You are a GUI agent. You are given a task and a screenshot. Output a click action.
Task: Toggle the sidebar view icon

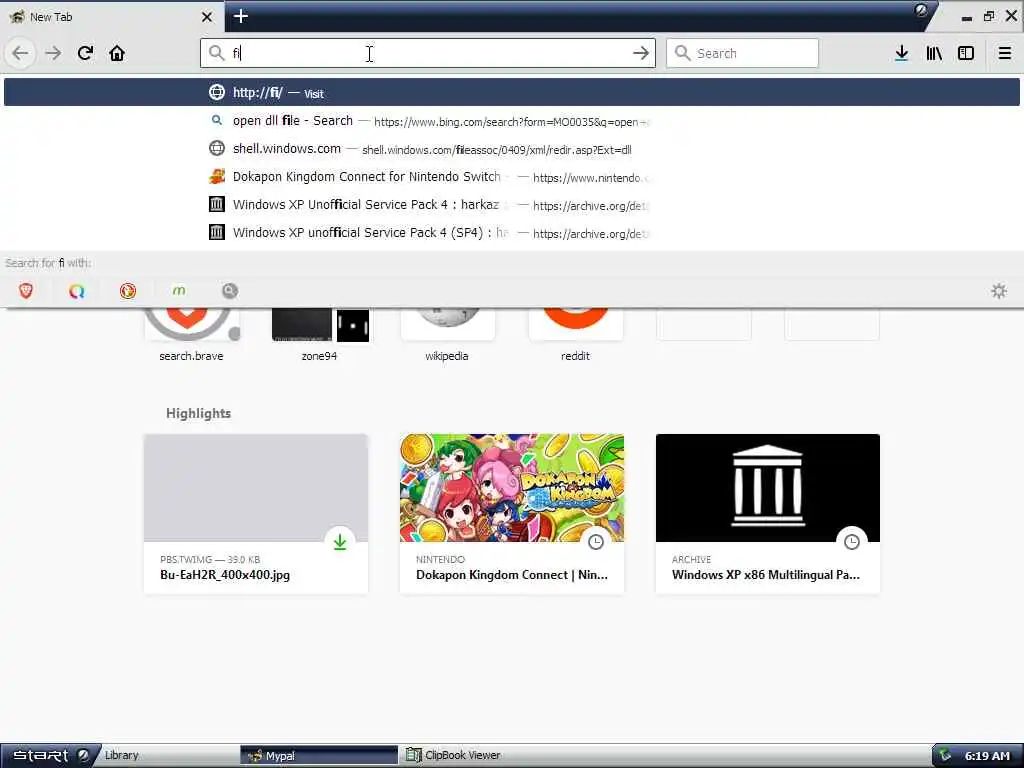966,53
